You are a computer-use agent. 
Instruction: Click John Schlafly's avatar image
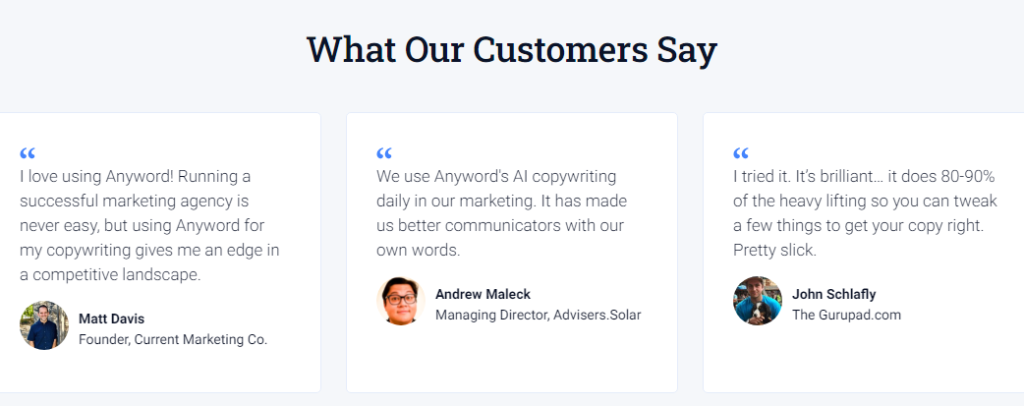coord(758,301)
